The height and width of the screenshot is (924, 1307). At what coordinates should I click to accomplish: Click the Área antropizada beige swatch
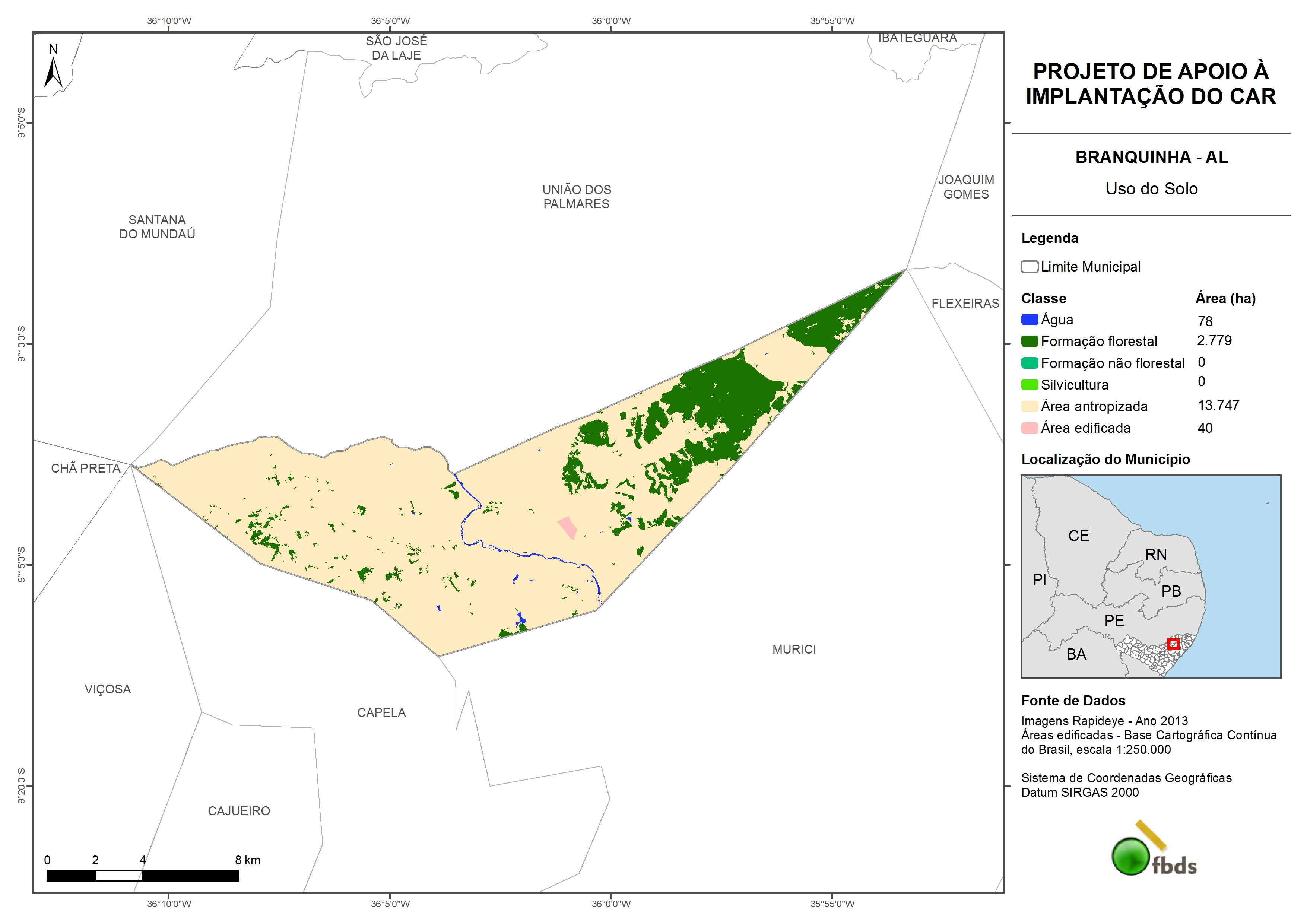click(1029, 406)
